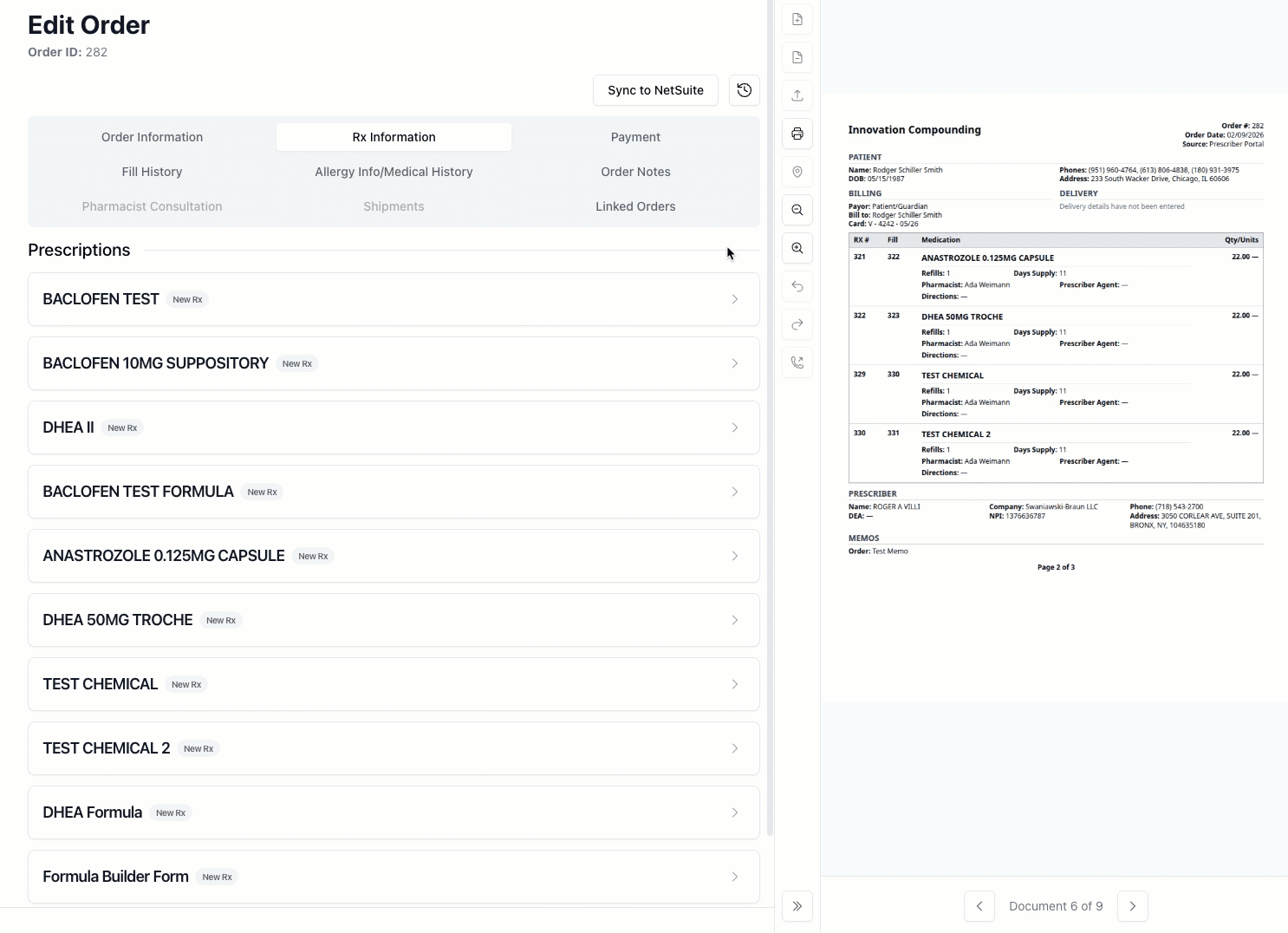Switch to the Payment tab
Screen dimensions: 1288x933
tap(635, 136)
